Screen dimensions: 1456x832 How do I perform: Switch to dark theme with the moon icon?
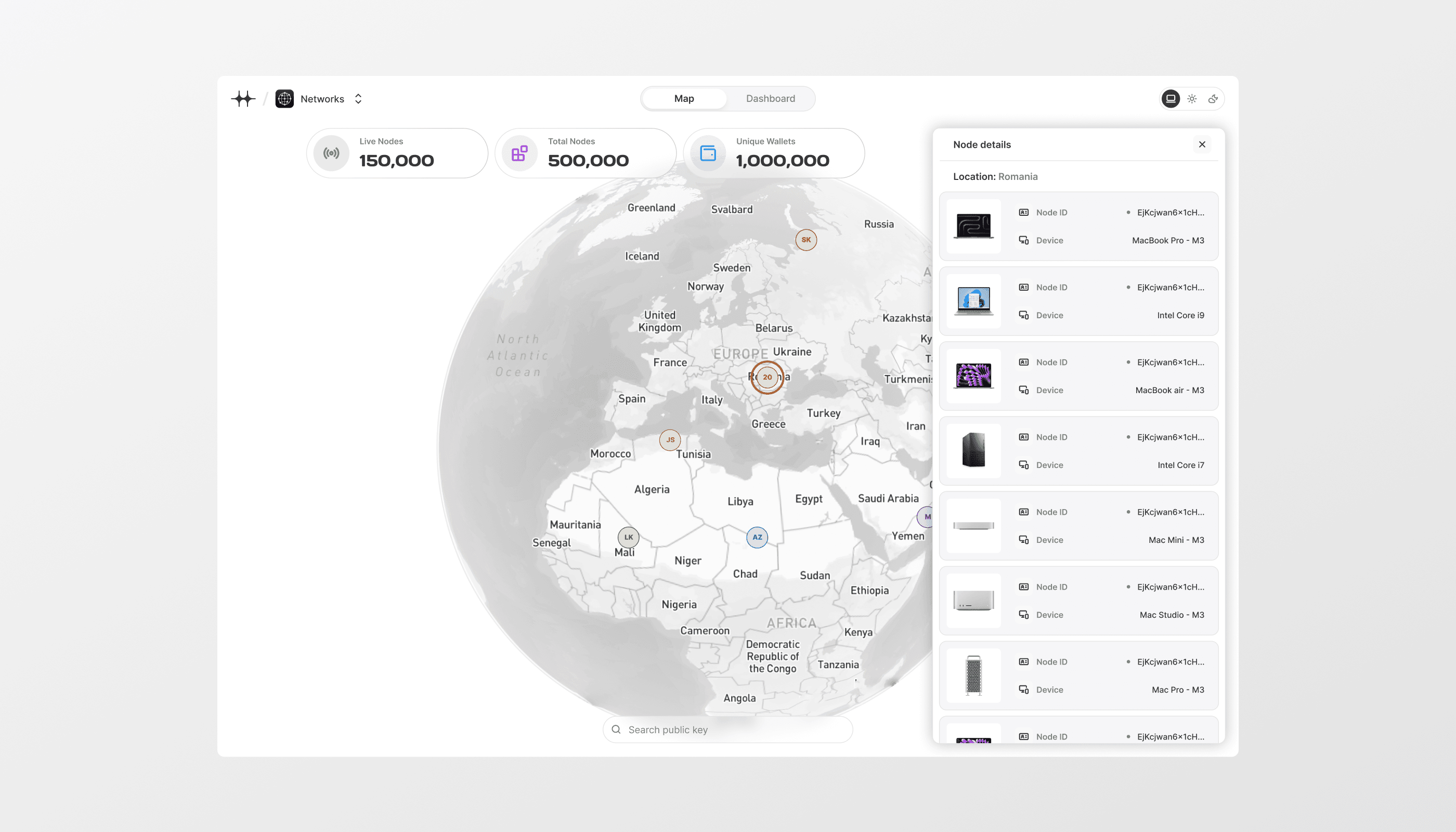click(x=1213, y=99)
